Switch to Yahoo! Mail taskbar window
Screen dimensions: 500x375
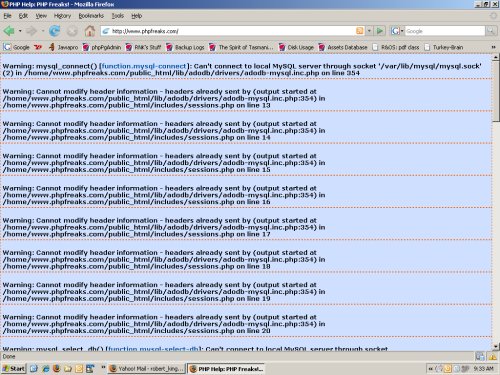(147, 369)
